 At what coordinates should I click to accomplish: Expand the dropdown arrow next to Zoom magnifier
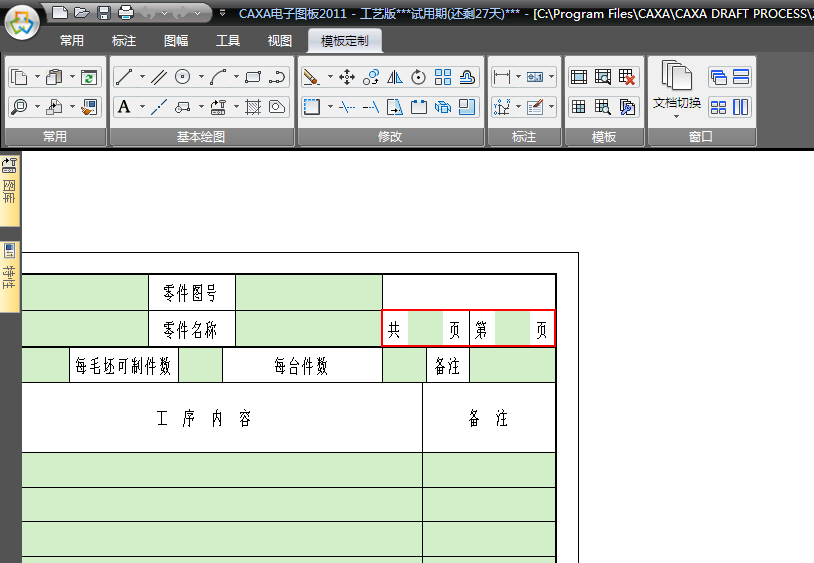(x=38, y=107)
